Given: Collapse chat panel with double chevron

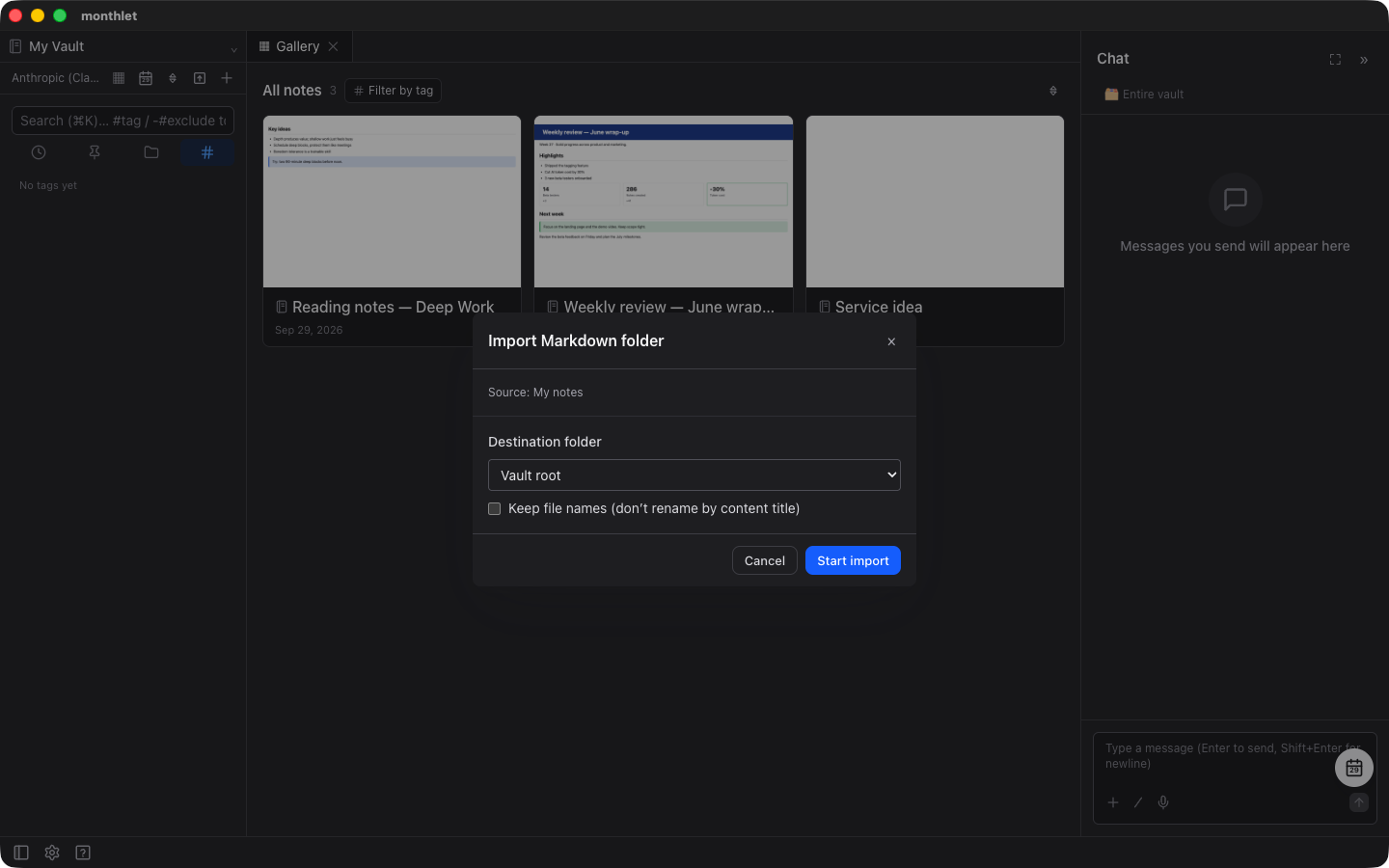Looking at the screenshot, I should (x=1364, y=60).
